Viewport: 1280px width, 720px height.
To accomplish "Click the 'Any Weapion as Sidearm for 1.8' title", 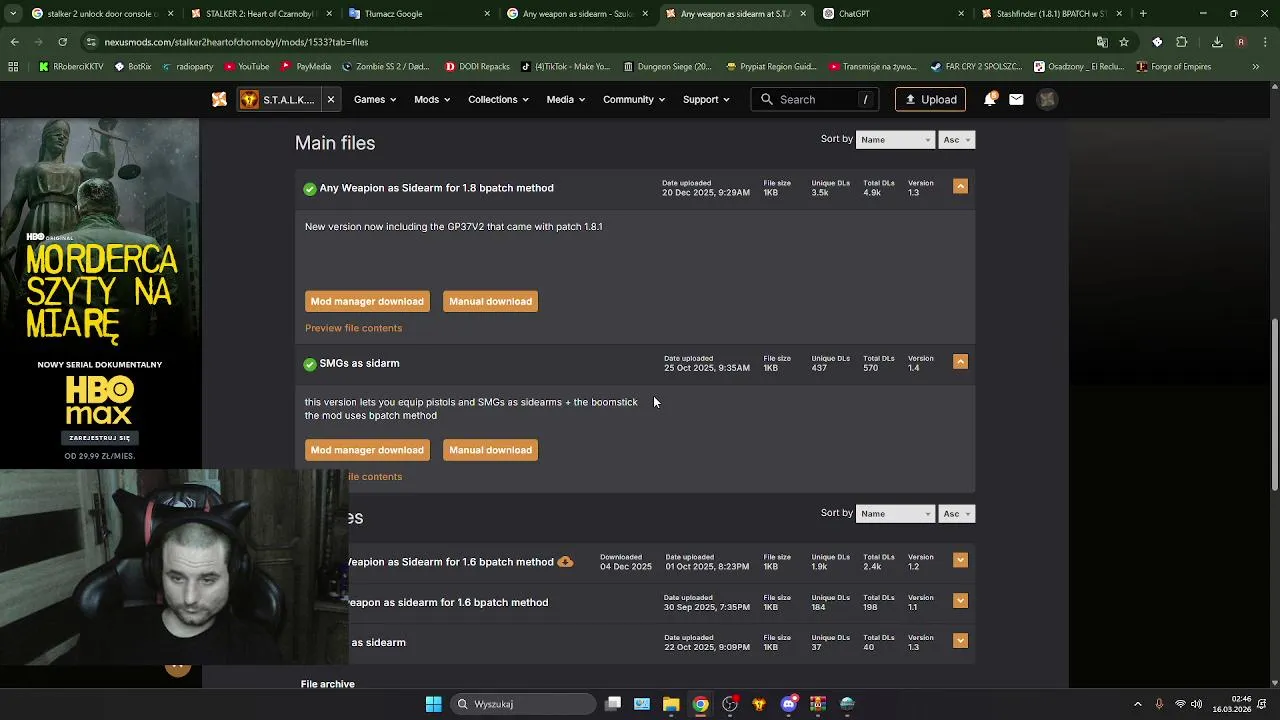I will click(436, 188).
